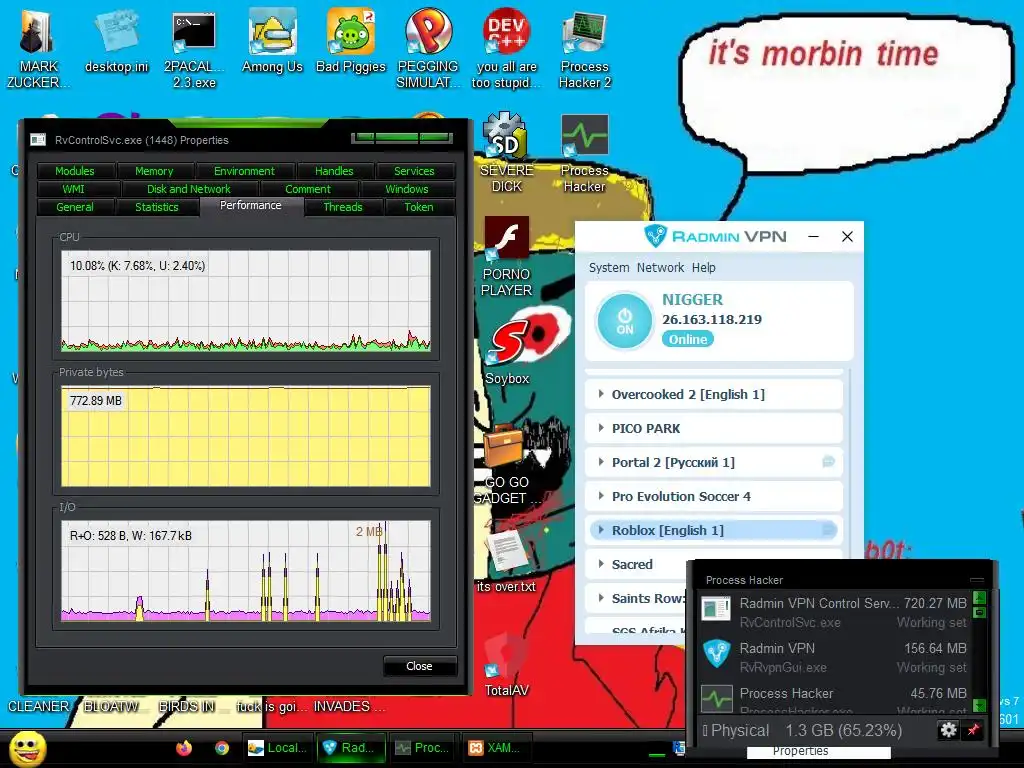
Task: Open the Network menu in Radmin VPN
Action: pyautogui.click(x=660, y=268)
